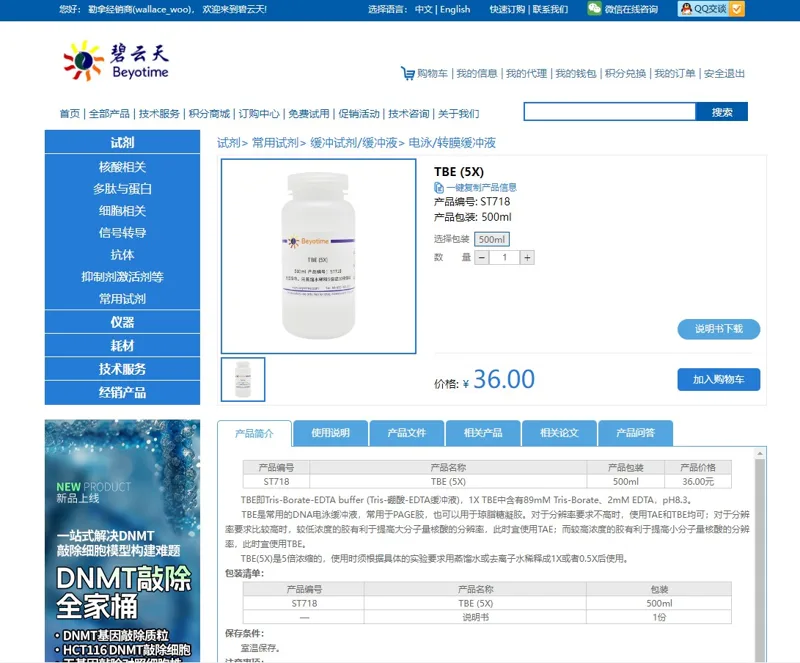The image size is (800, 663).
Task: Open 试剂 category in sidebar
Action: [x=122, y=142]
